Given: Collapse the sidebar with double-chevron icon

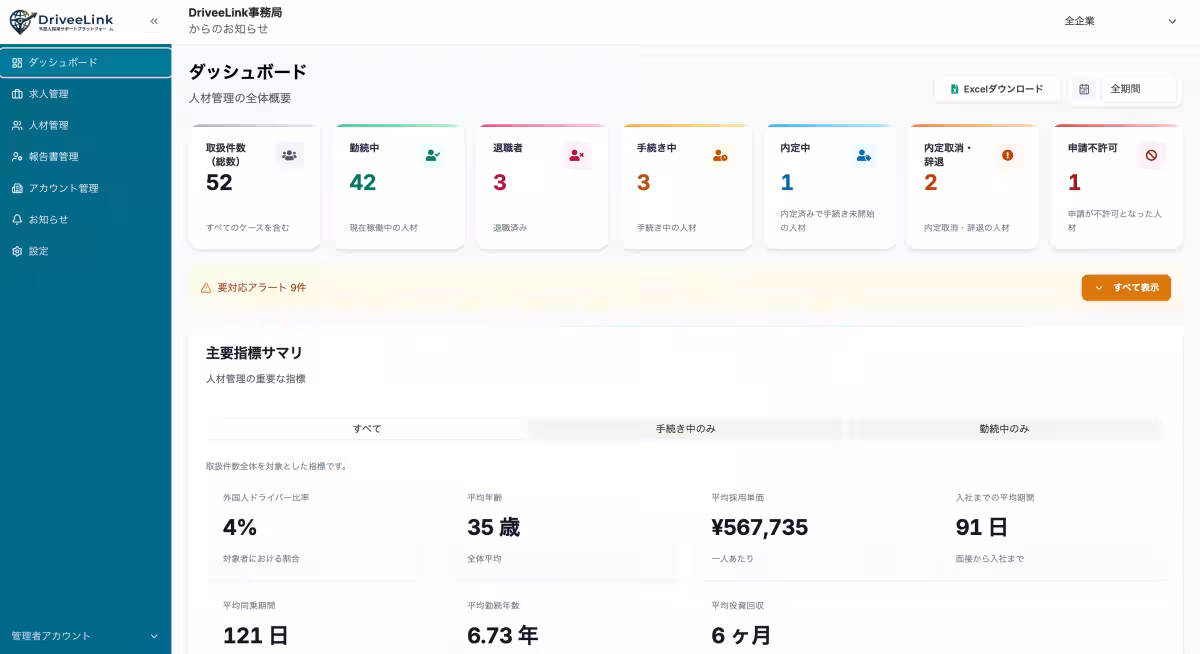Looking at the screenshot, I should pyautogui.click(x=154, y=21).
